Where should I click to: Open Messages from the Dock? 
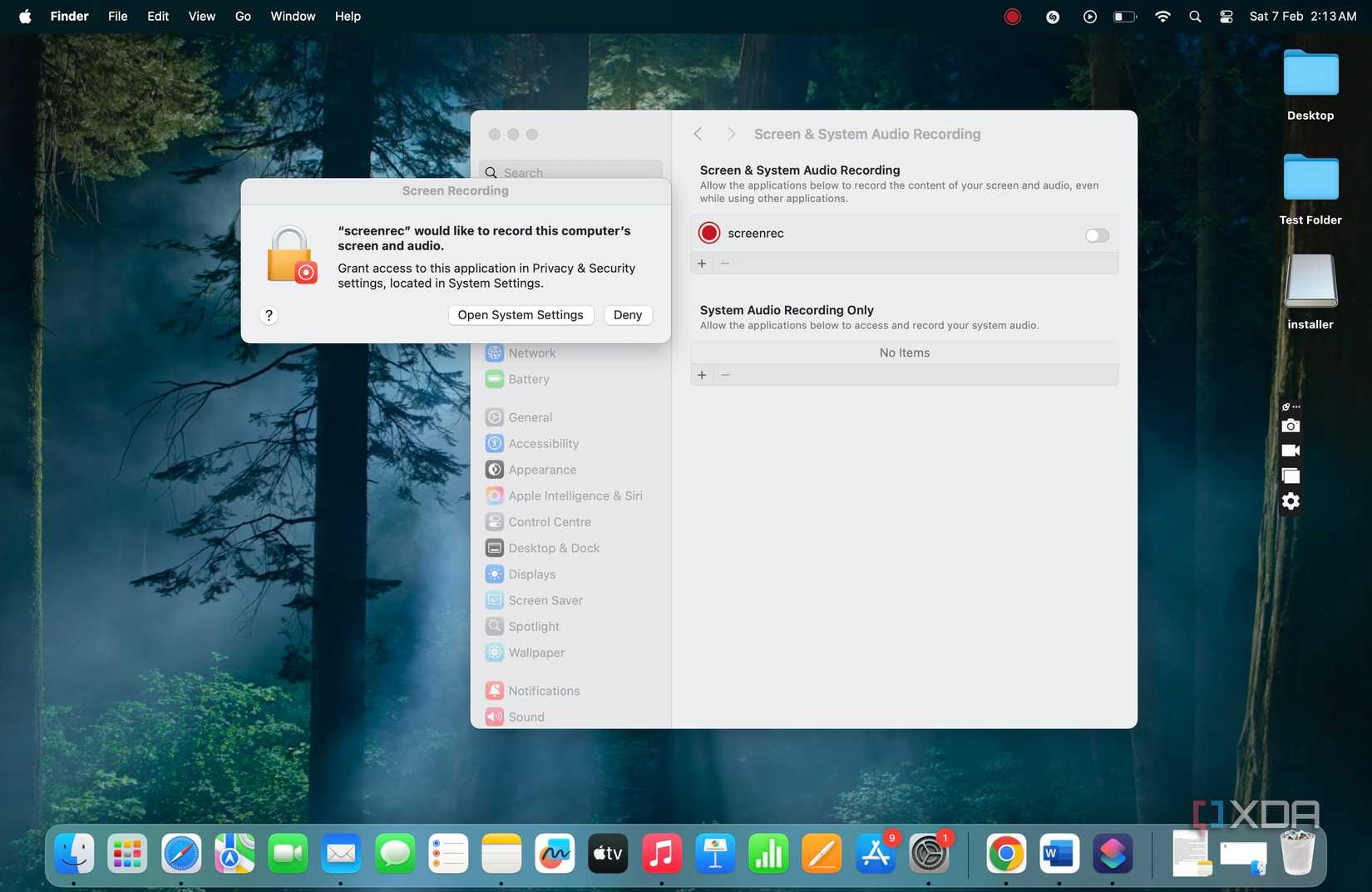395,854
